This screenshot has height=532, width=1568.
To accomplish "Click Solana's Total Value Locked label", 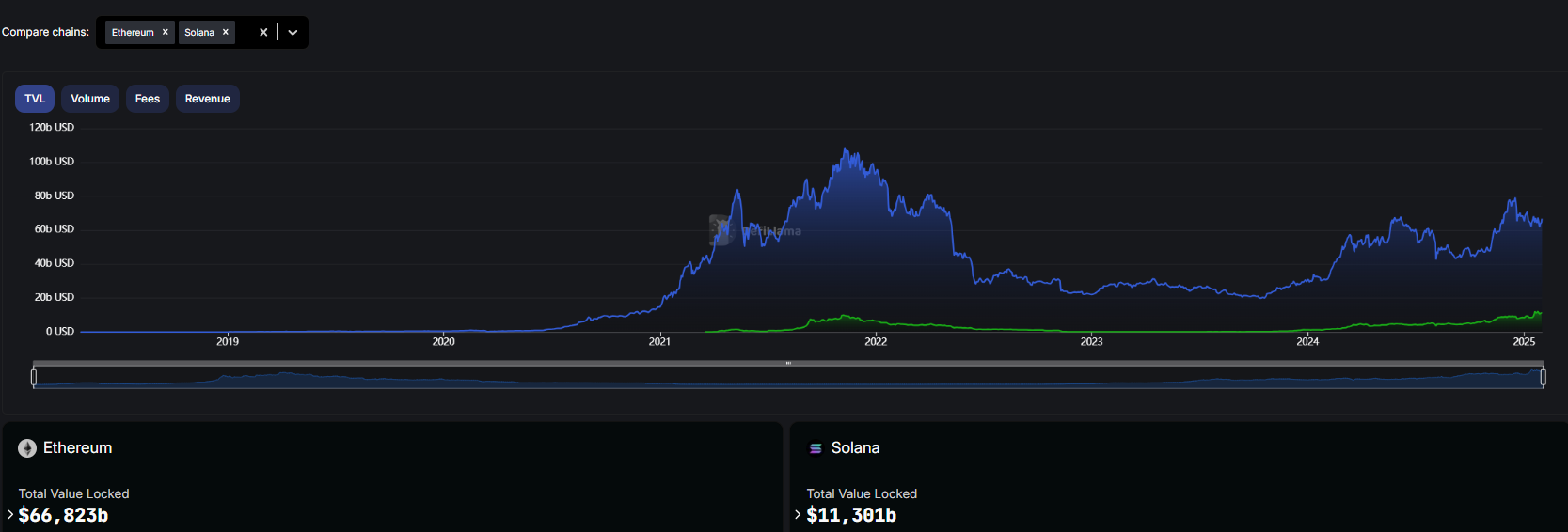I will (862, 493).
